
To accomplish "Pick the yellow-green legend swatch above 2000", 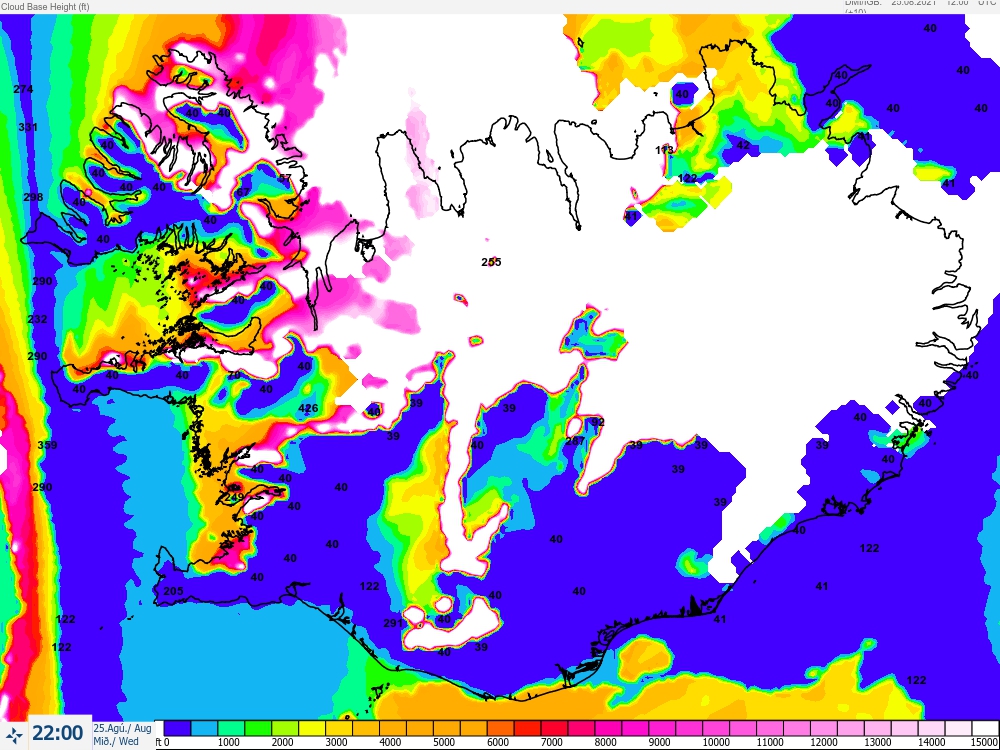I will (x=285, y=728).
